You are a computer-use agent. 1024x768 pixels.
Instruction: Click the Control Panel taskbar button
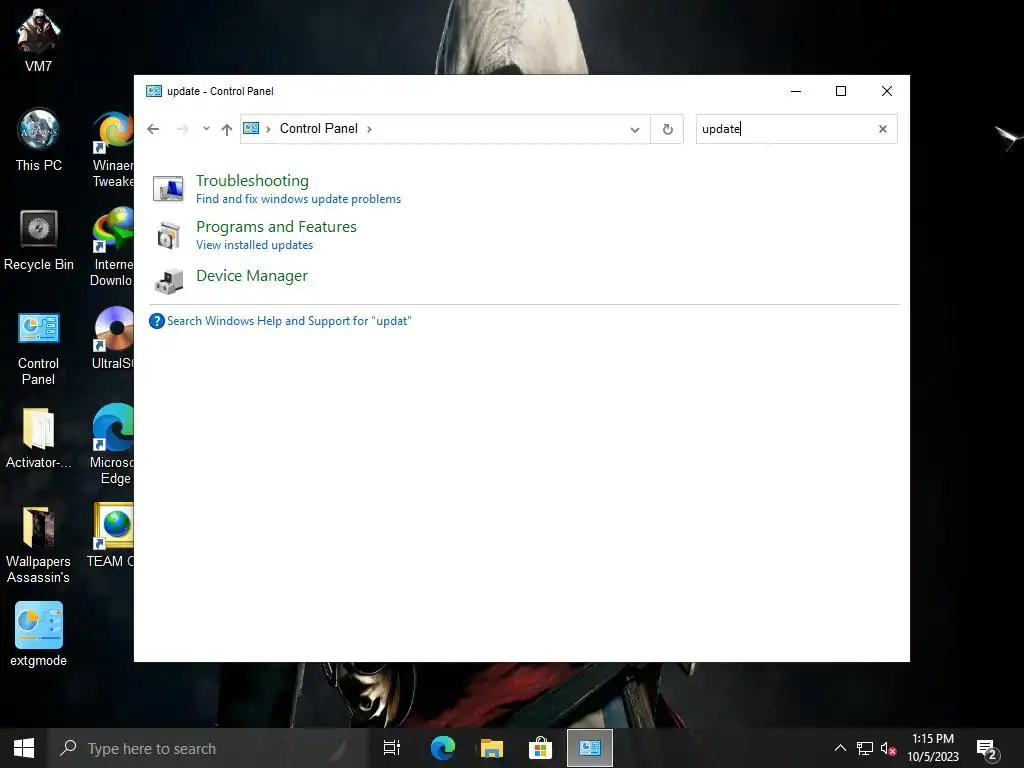click(x=590, y=748)
